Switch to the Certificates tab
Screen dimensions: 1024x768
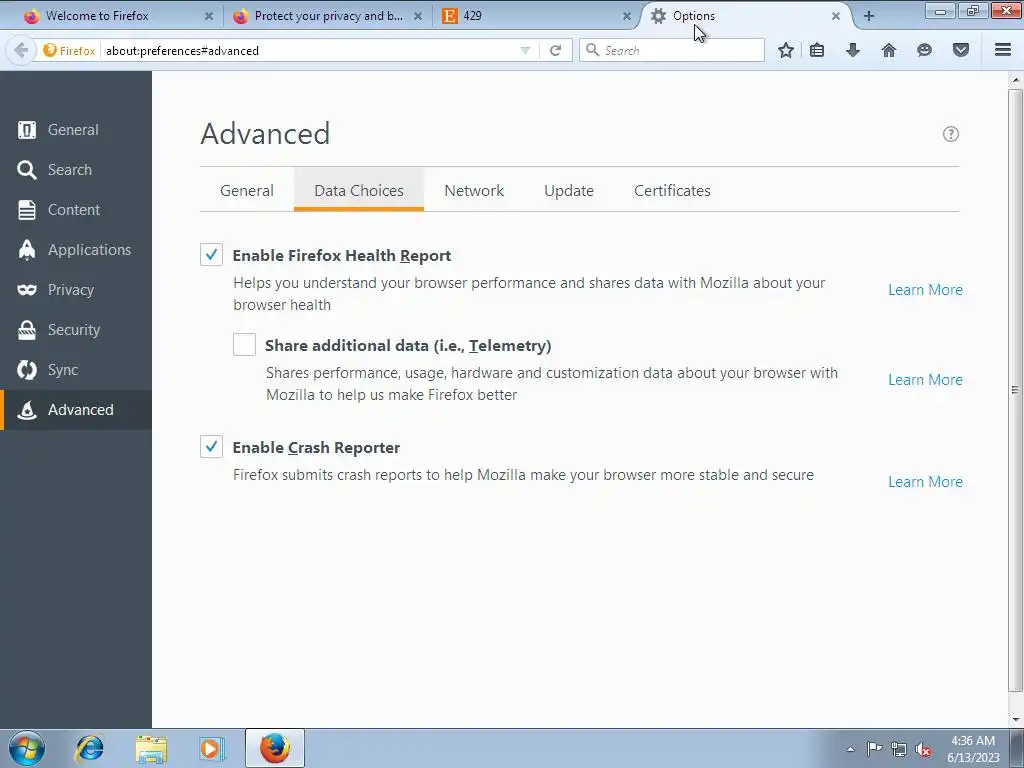pyautogui.click(x=672, y=191)
